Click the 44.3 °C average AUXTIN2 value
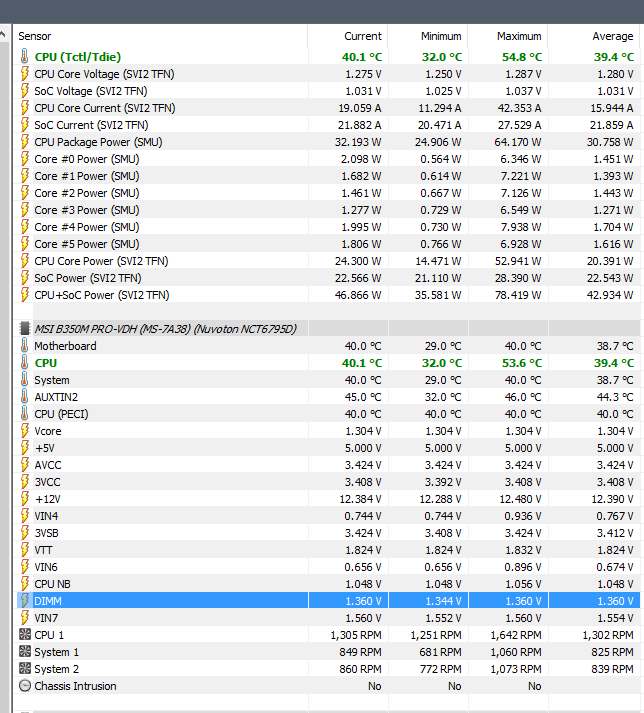 pos(615,397)
